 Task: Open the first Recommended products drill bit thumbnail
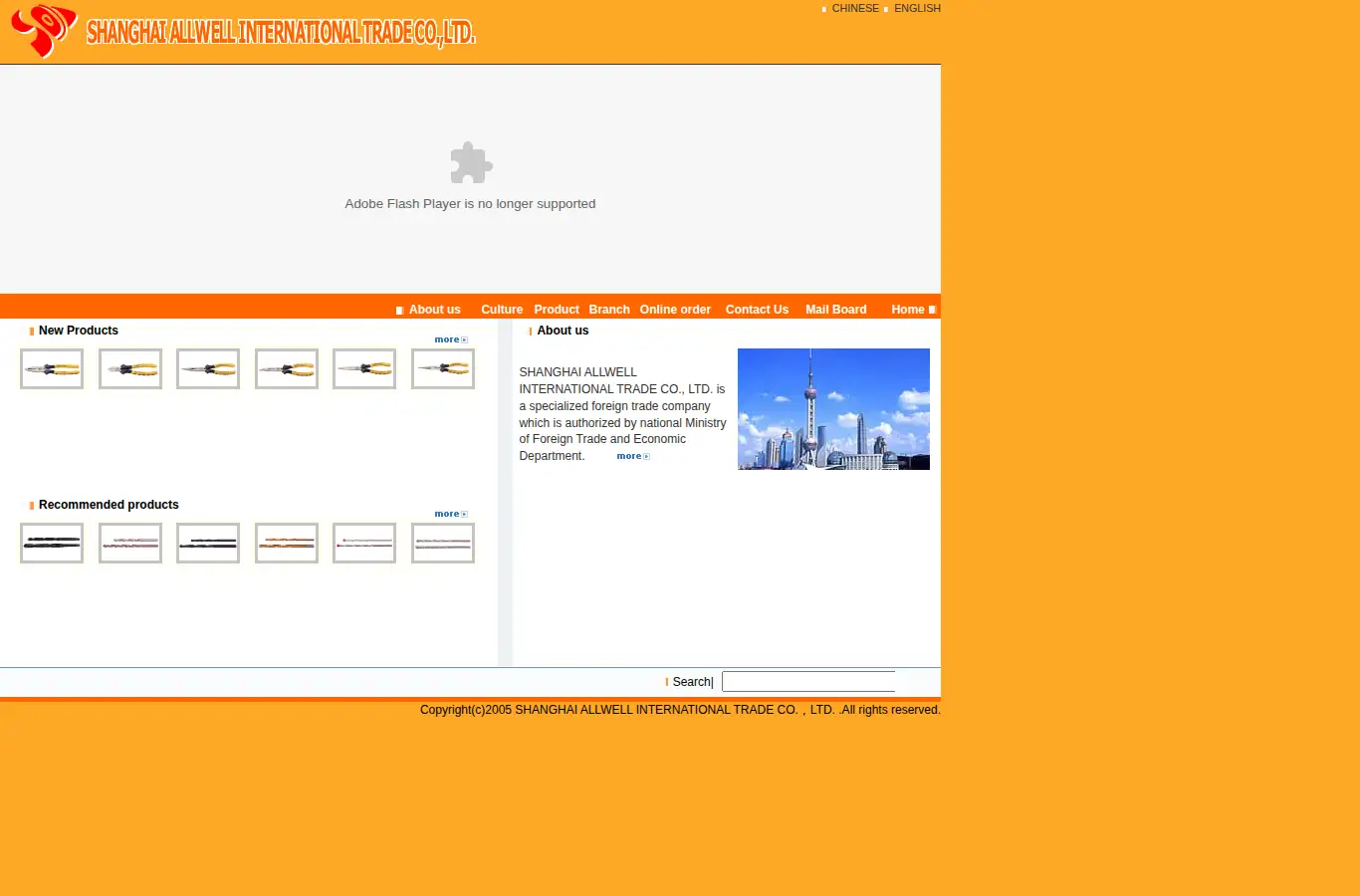[x=52, y=543]
